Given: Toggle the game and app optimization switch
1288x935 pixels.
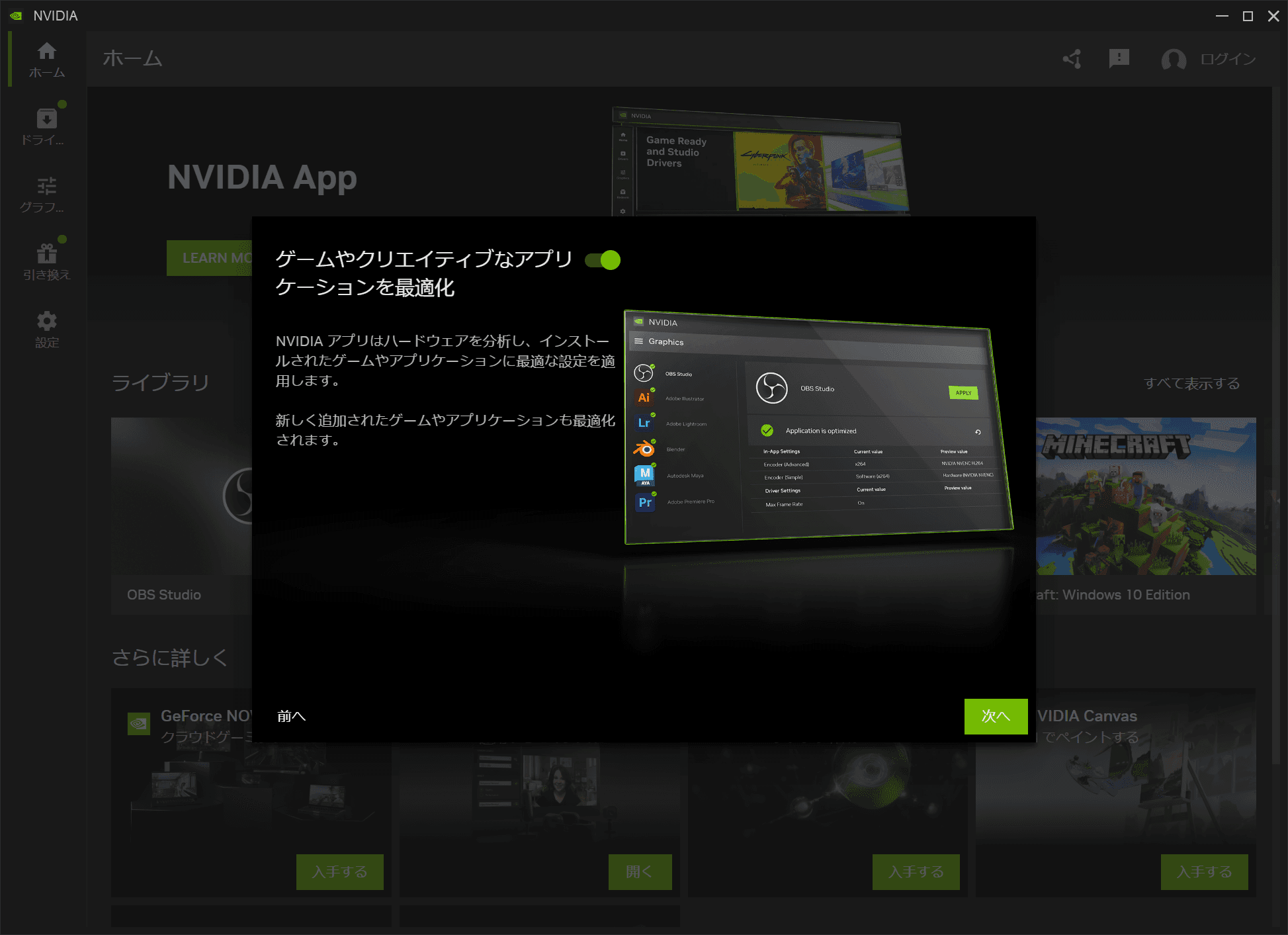Looking at the screenshot, I should coord(603,260).
